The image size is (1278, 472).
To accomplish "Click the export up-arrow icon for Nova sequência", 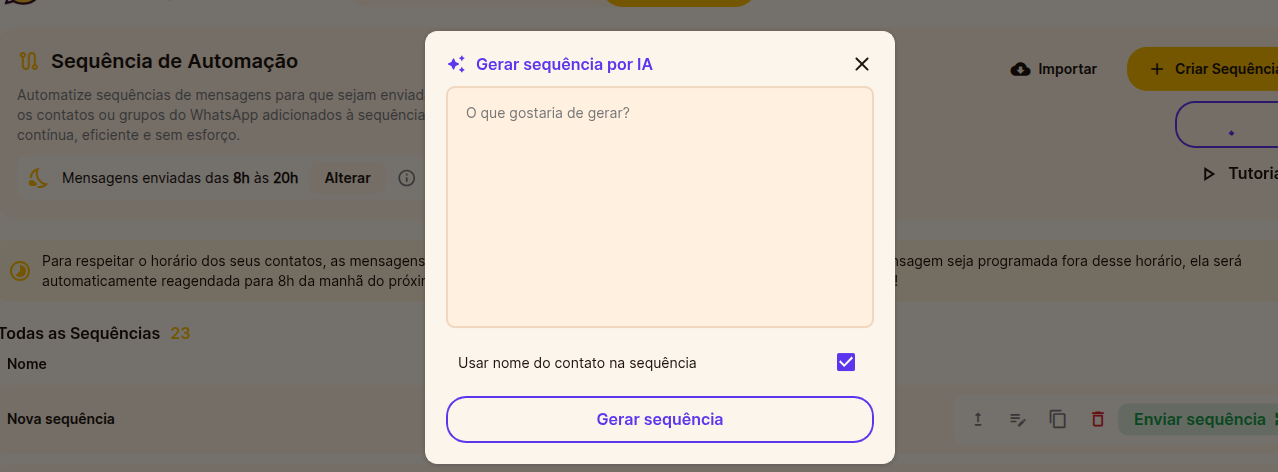I will (x=978, y=419).
